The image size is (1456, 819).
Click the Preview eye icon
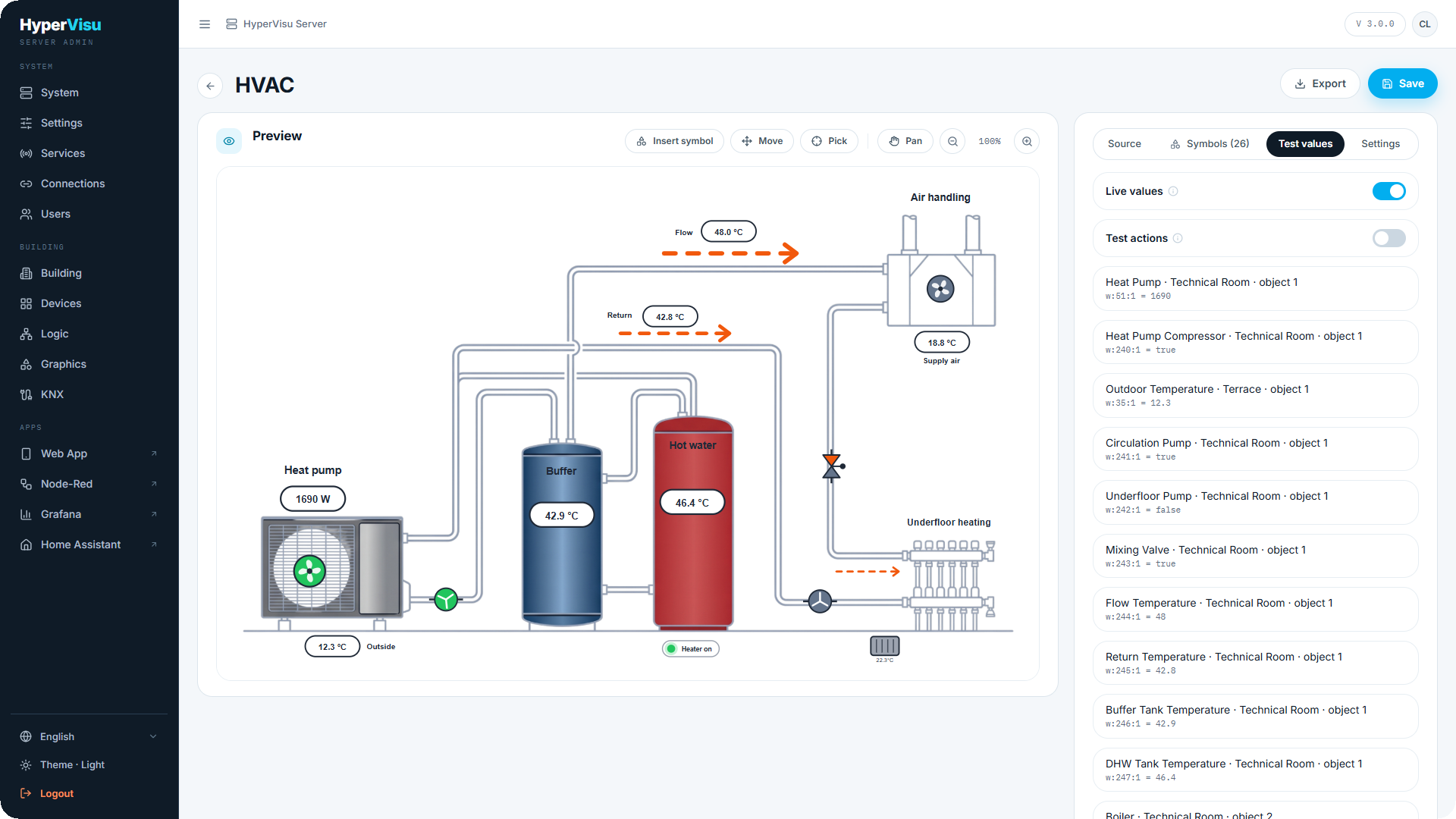point(229,141)
